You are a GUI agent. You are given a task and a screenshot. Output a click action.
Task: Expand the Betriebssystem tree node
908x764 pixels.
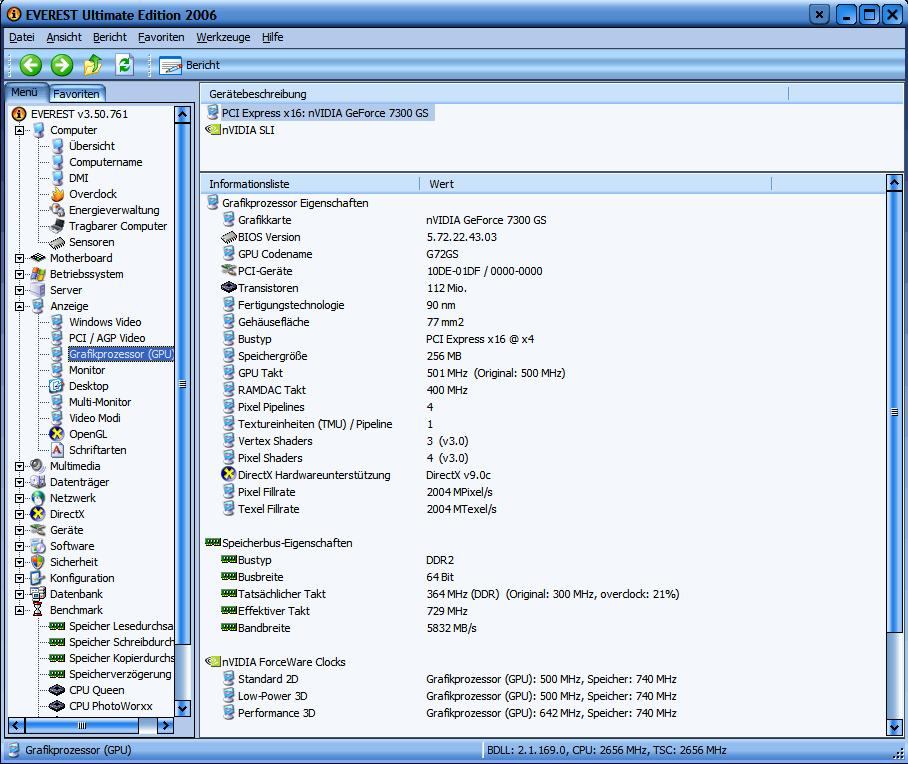(19, 274)
